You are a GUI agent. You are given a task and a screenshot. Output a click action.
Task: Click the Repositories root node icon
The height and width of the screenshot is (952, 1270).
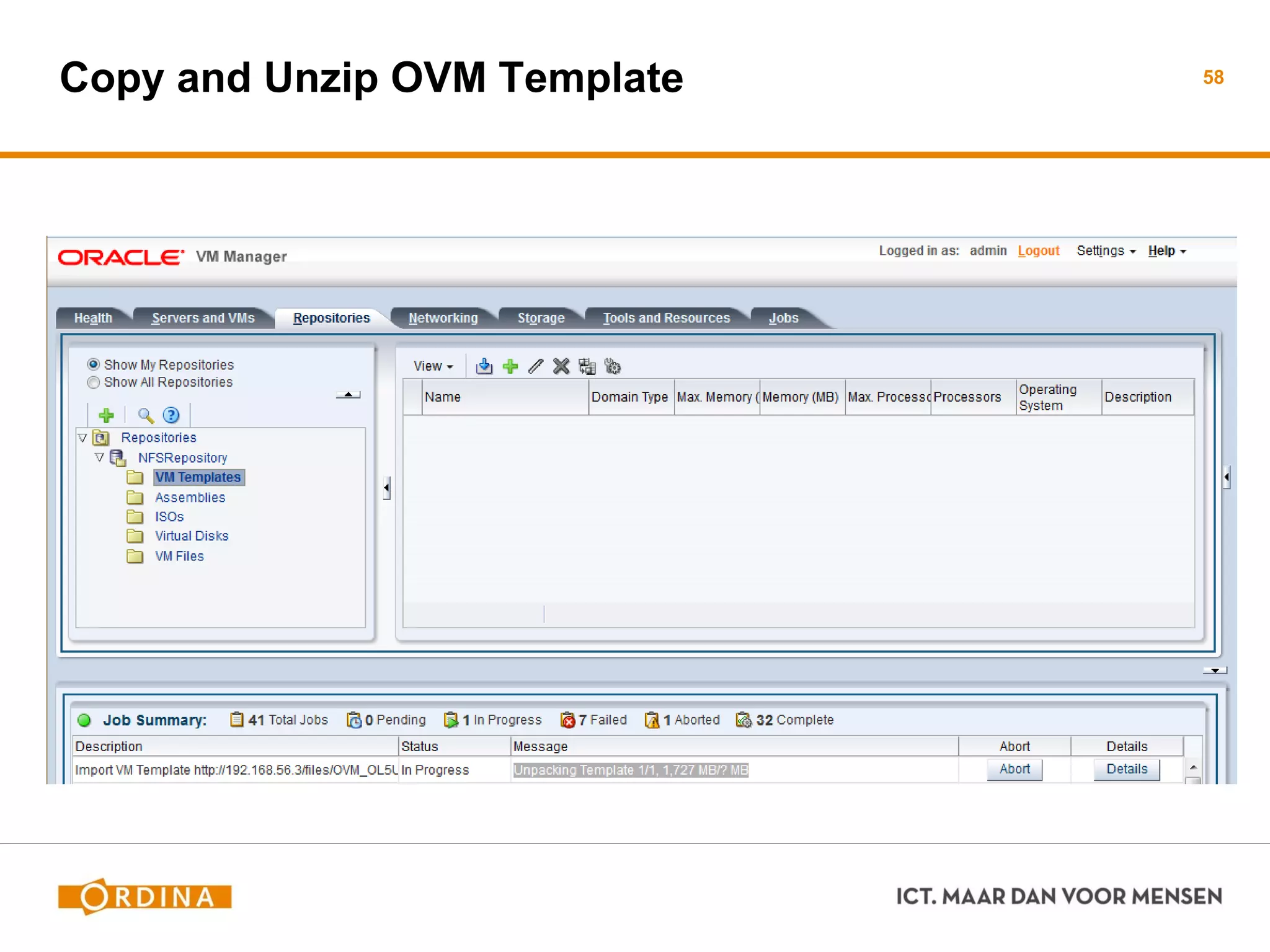pos(101,438)
